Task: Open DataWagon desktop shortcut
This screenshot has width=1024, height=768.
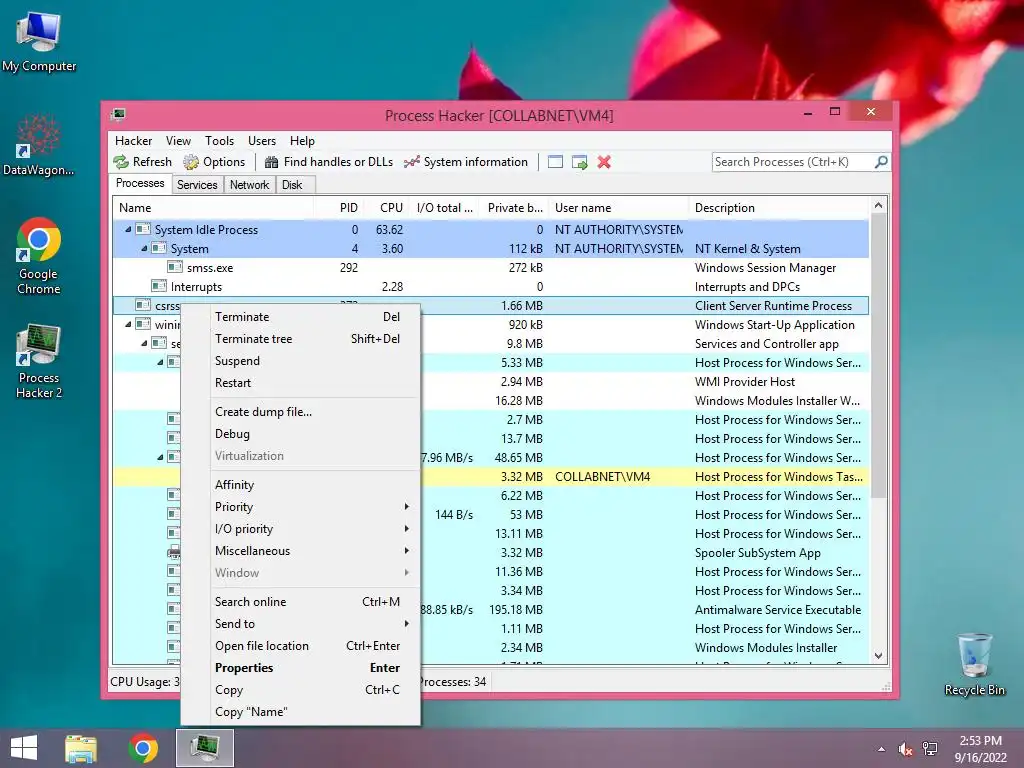Action: coord(39,145)
